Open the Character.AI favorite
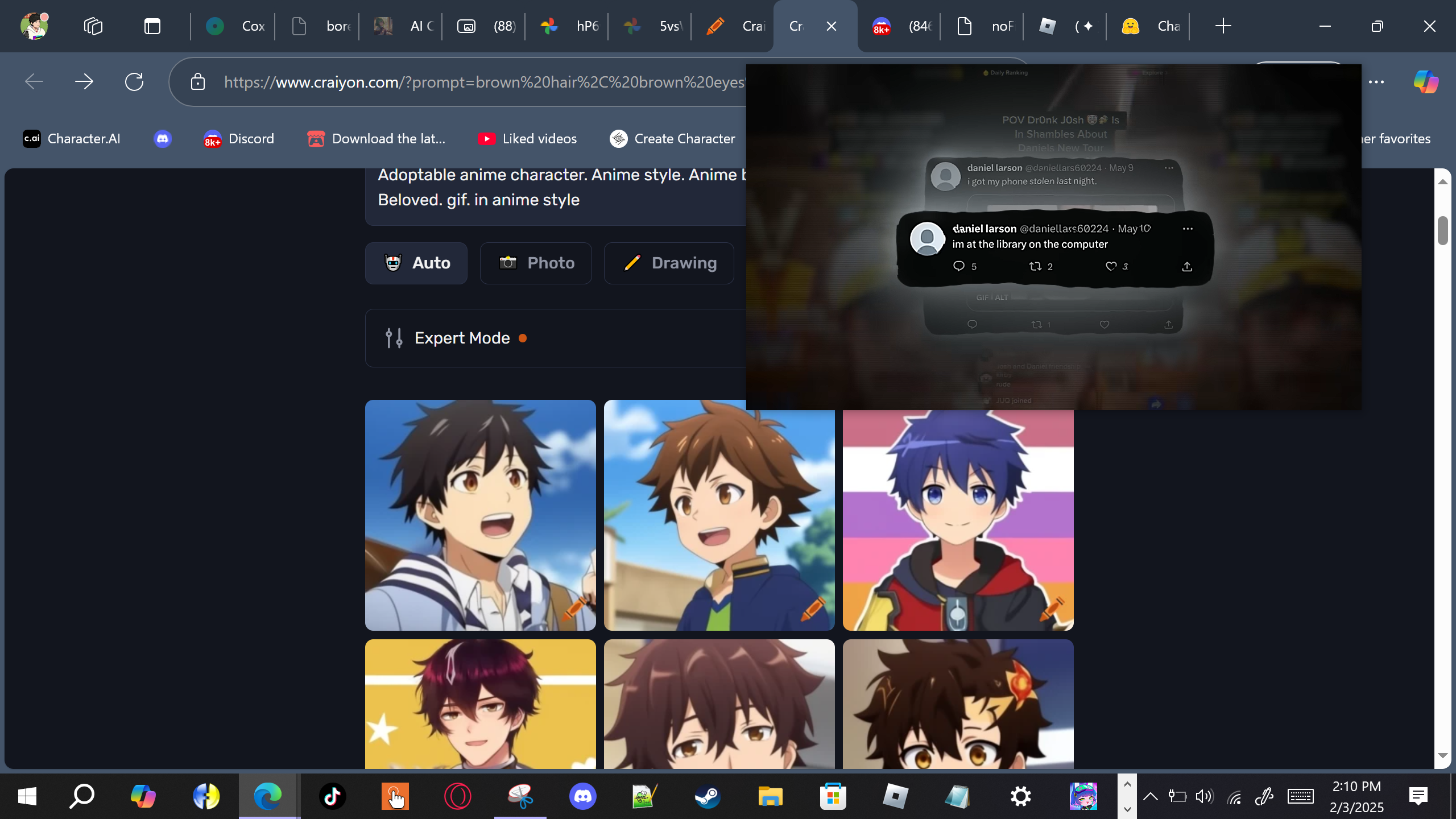The height and width of the screenshot is (819, 1456). pyautogui.click(x=72, y=139)
